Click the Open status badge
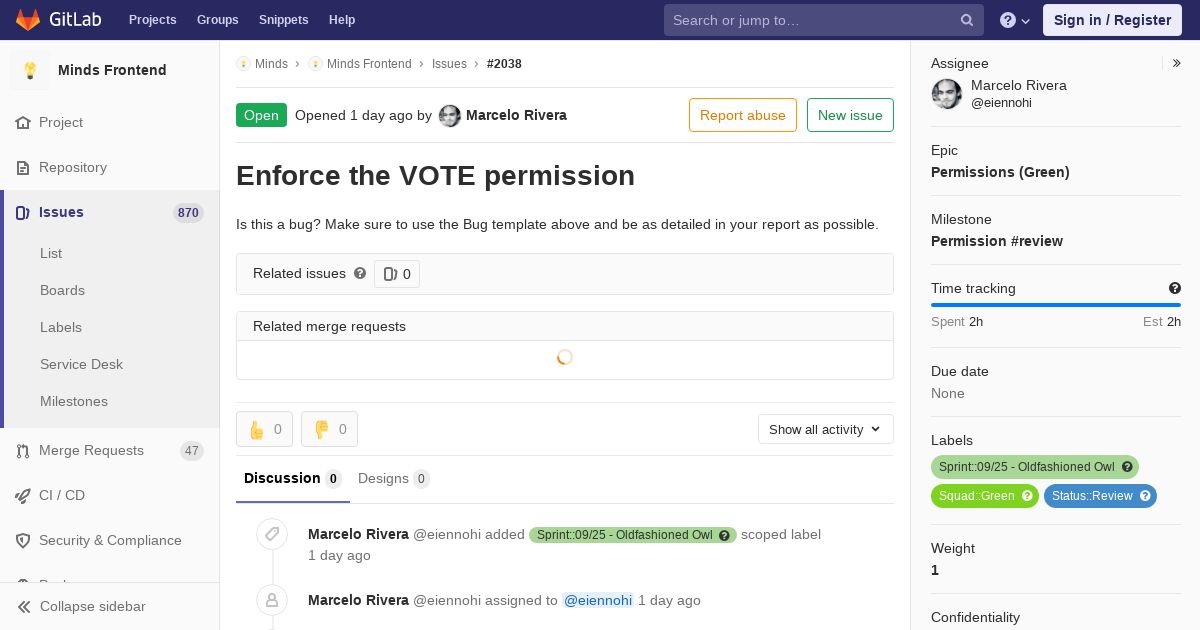Image resolution: width=1200 pixels, height=630 pixels. (261, 115)
